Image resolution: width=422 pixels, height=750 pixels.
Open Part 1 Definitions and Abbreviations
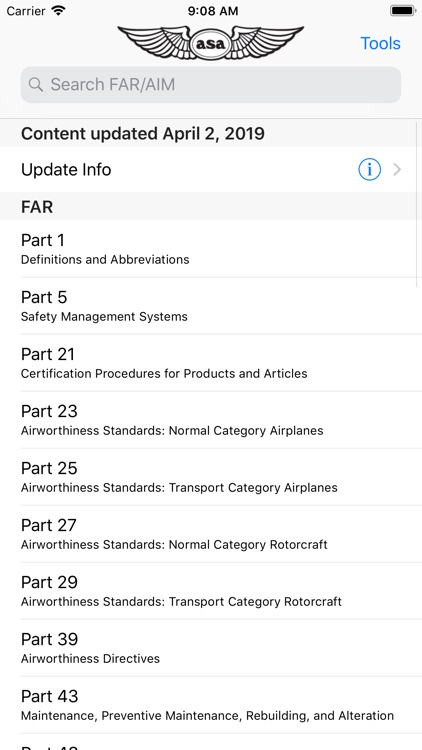[x=211, y=248]
